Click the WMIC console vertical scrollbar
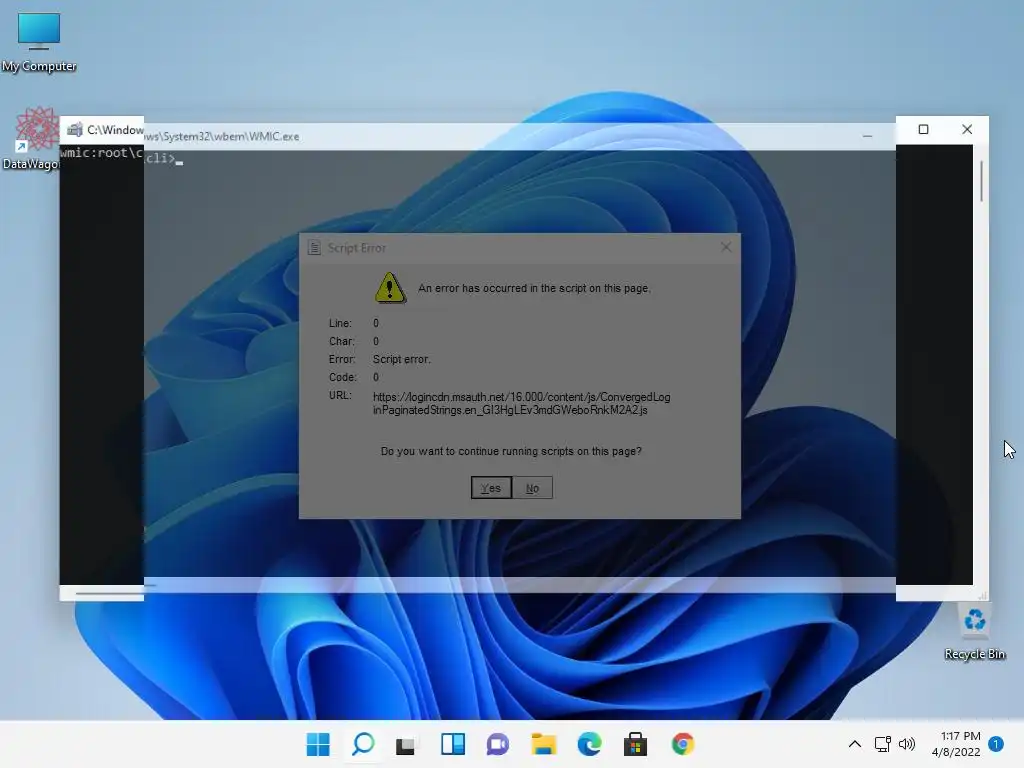 (x=981, y=181)
